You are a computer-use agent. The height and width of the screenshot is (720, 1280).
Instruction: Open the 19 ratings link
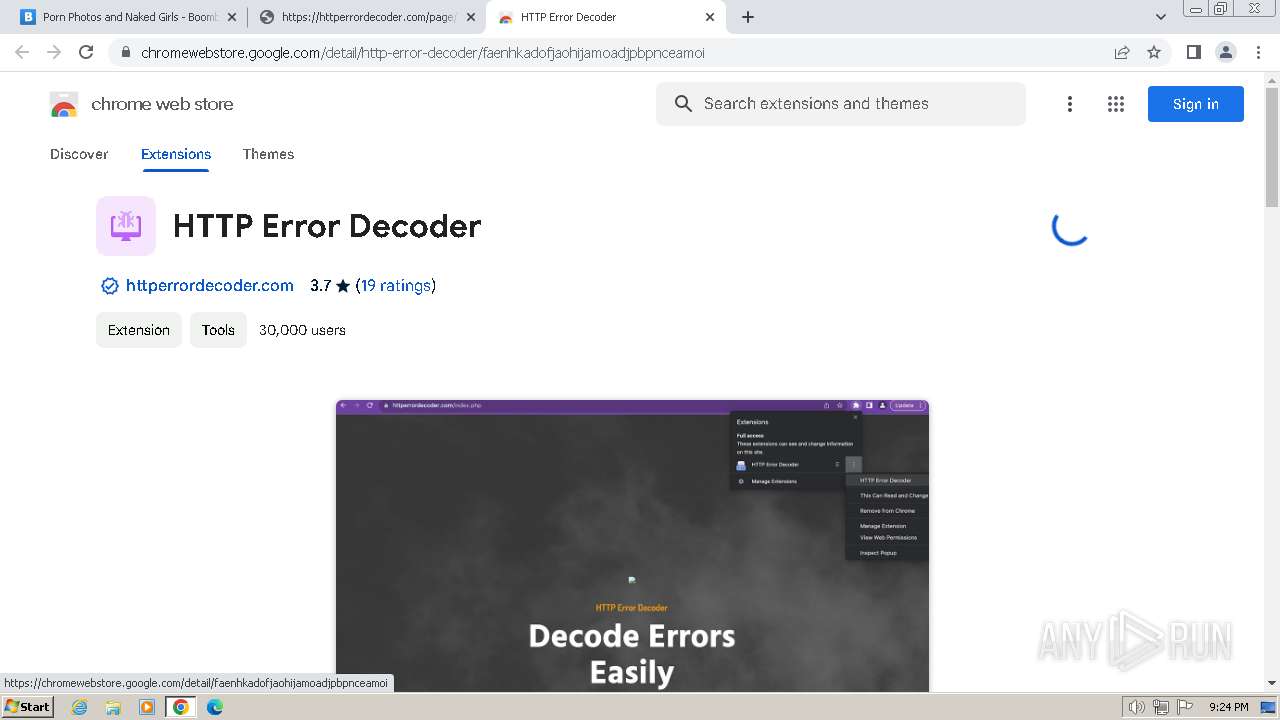(x=396, y=286)
